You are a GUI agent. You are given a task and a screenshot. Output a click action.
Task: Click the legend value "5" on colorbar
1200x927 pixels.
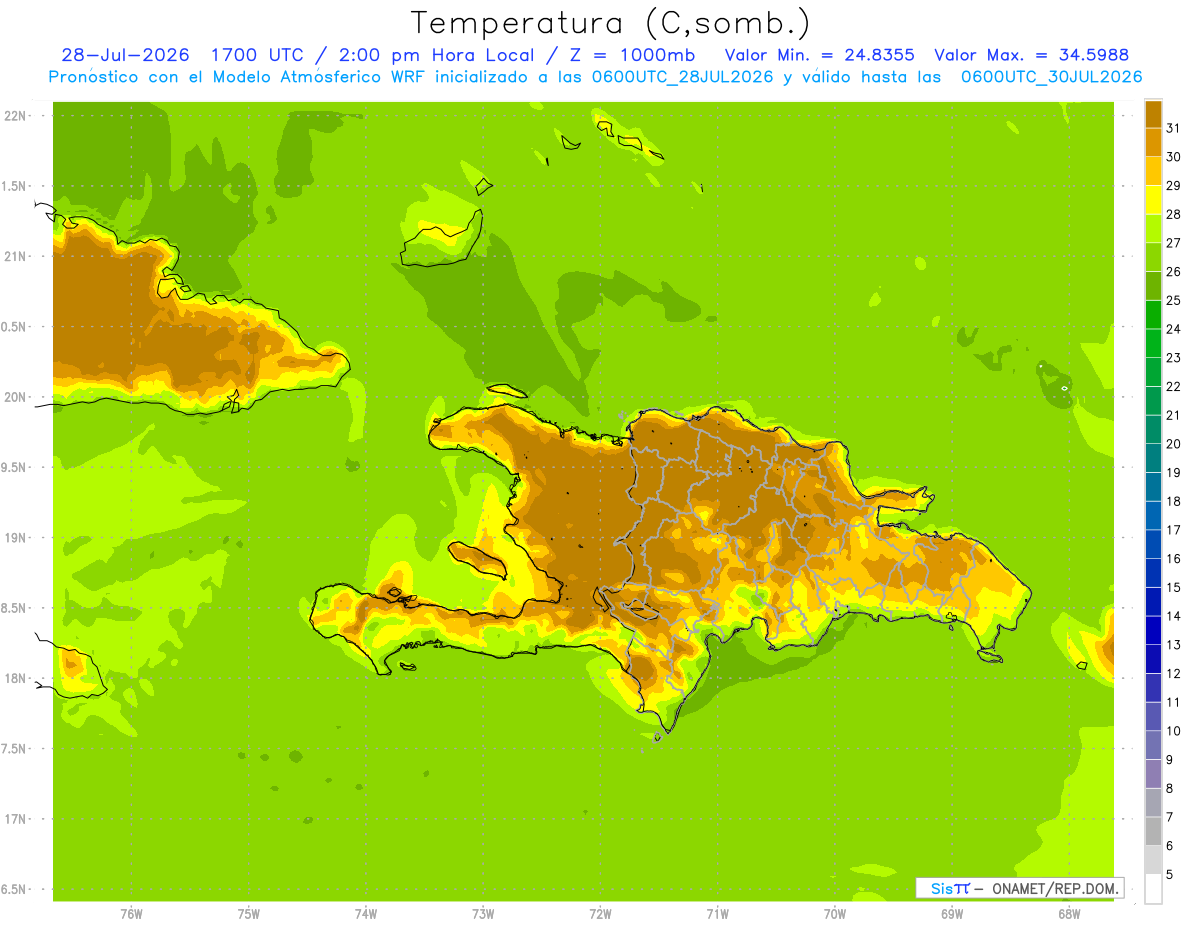coord(1170,875)
